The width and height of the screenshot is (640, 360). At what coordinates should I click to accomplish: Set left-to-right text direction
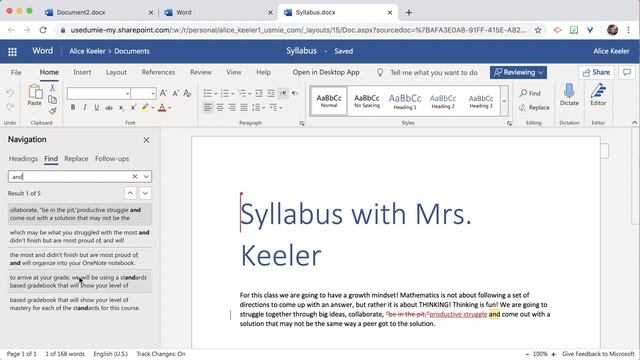click(x=283, y=93)
